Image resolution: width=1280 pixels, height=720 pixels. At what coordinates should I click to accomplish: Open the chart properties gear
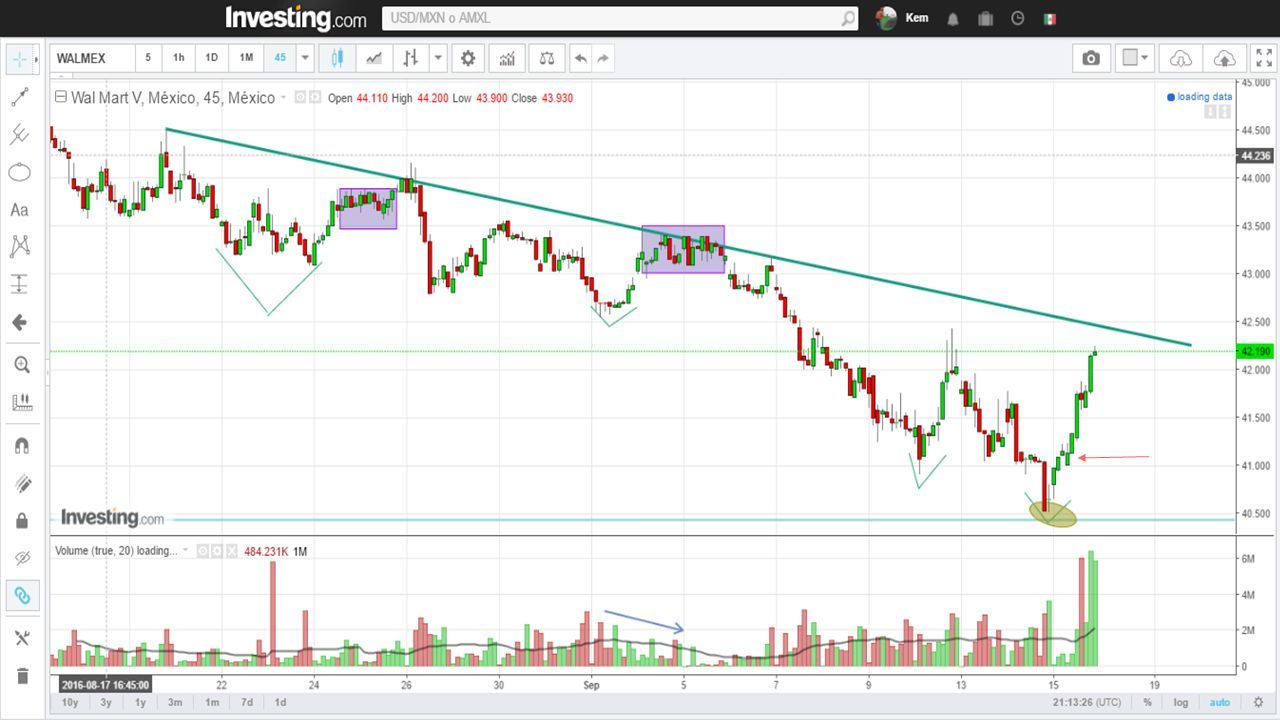(468, 58)
